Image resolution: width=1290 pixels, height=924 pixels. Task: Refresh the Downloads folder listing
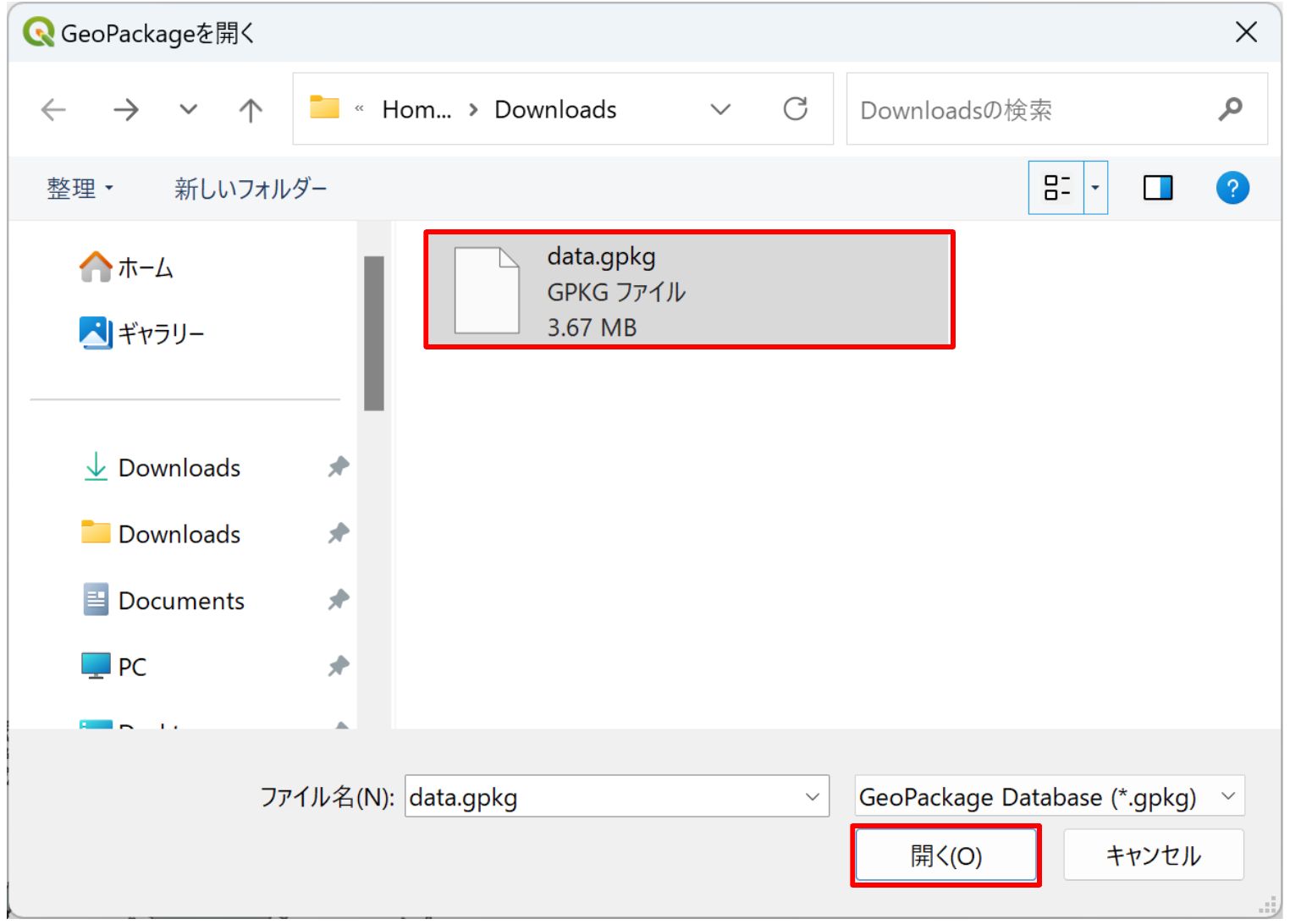tap(796, 109)
